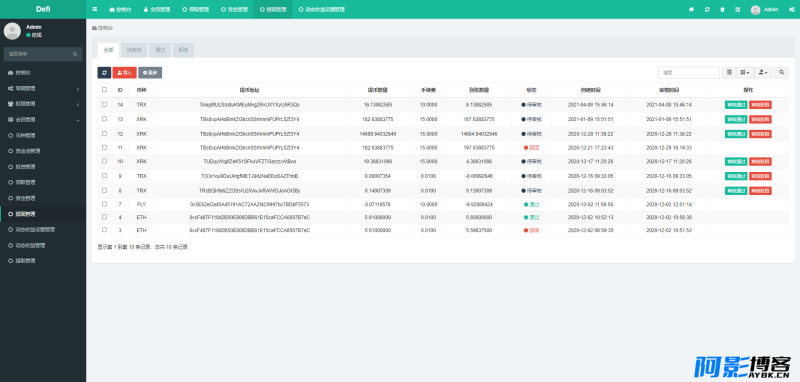Open the columns grid dropdown
This screenshot has width=800, height=382.
click(x=745, y=73)
